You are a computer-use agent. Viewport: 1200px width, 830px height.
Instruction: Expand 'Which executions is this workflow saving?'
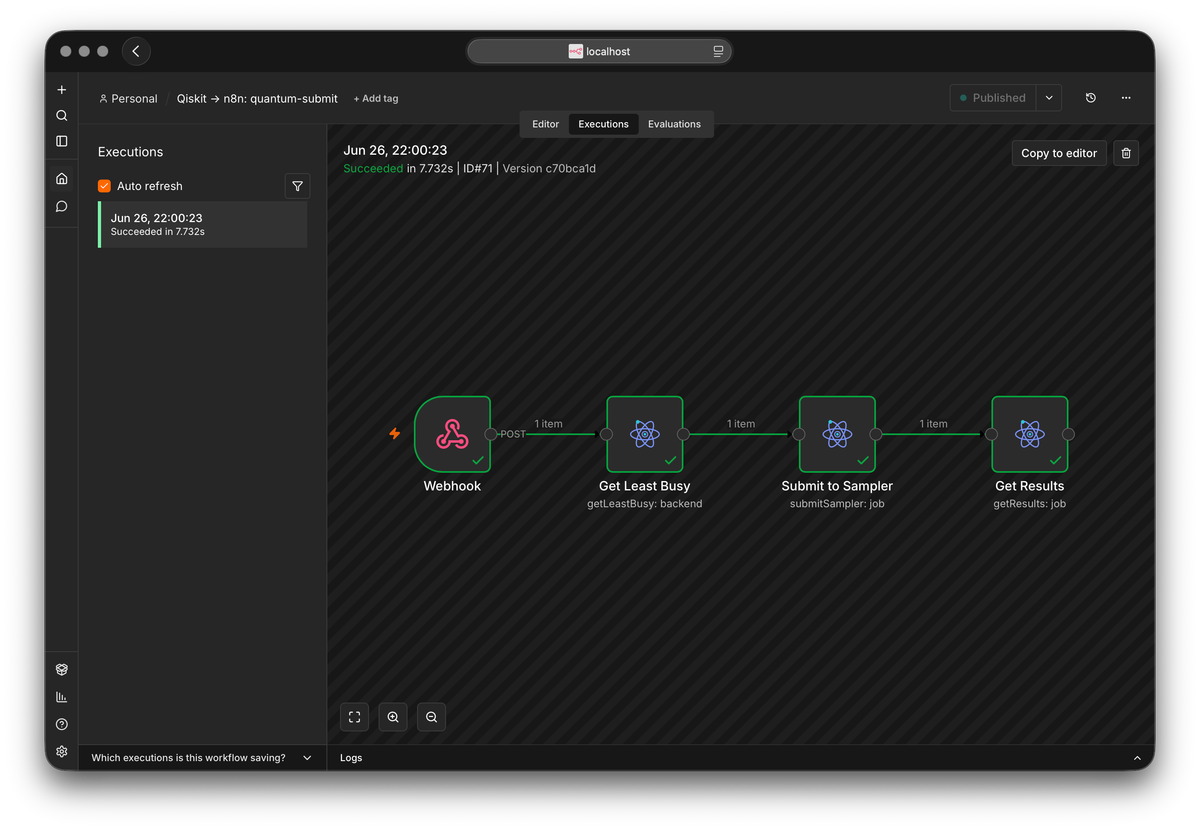click(202, 758)
